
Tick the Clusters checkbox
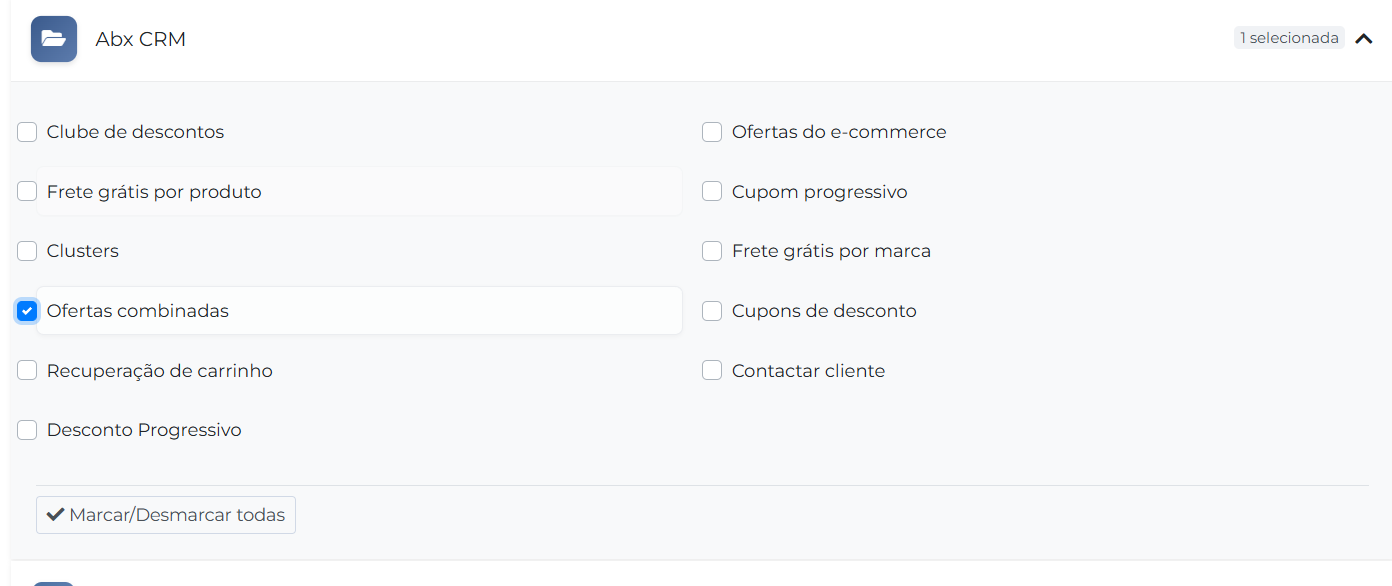click(27, 251)
